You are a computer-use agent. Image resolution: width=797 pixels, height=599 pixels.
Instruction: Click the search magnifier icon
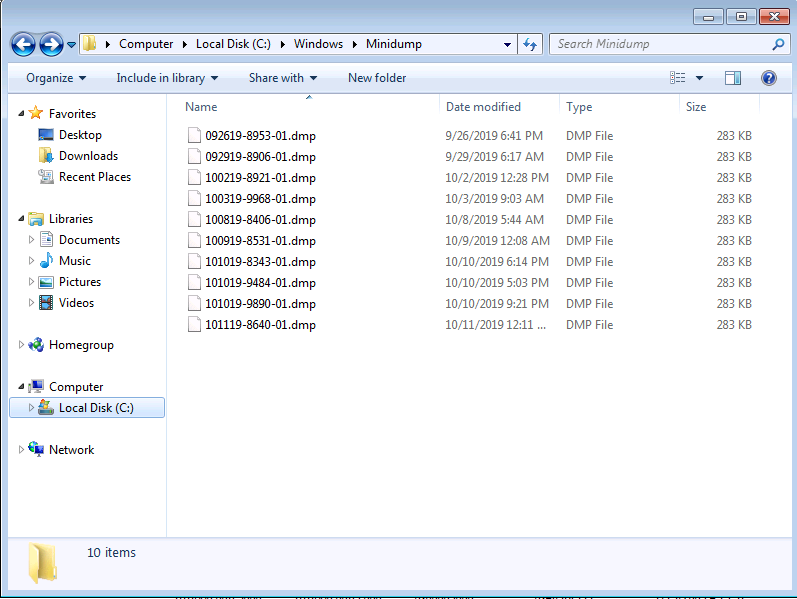tap(778, 44)
